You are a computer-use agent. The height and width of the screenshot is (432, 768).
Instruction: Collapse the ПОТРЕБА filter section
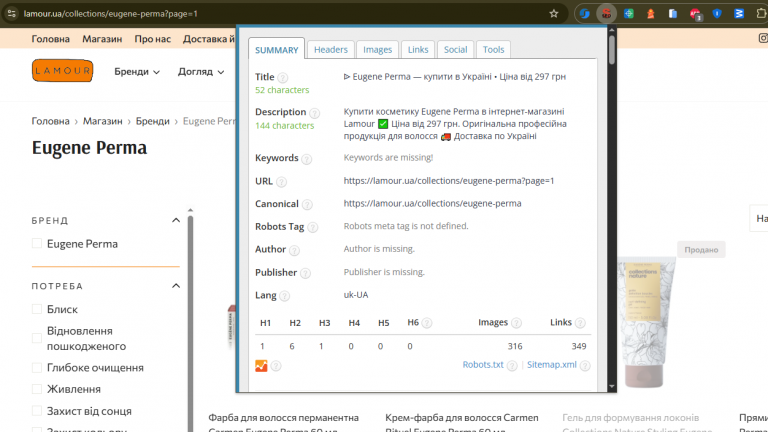176,286
